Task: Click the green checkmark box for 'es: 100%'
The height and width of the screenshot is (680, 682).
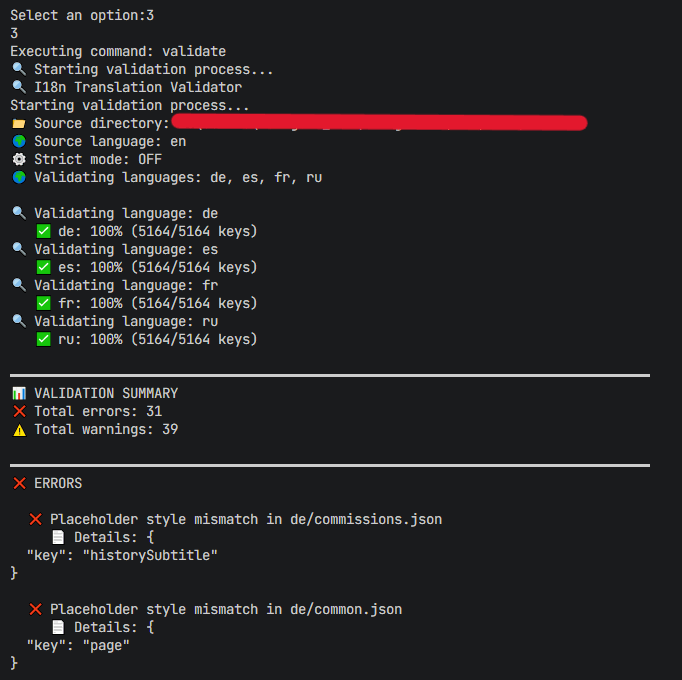Action: click(43, 267)
